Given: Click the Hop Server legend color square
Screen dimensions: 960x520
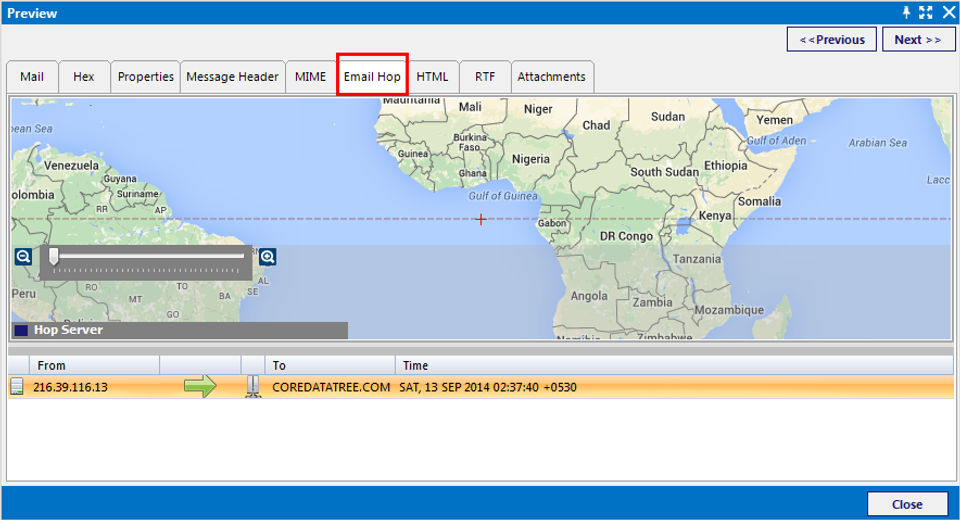Looking at the screenshot, I should point(21,330).
